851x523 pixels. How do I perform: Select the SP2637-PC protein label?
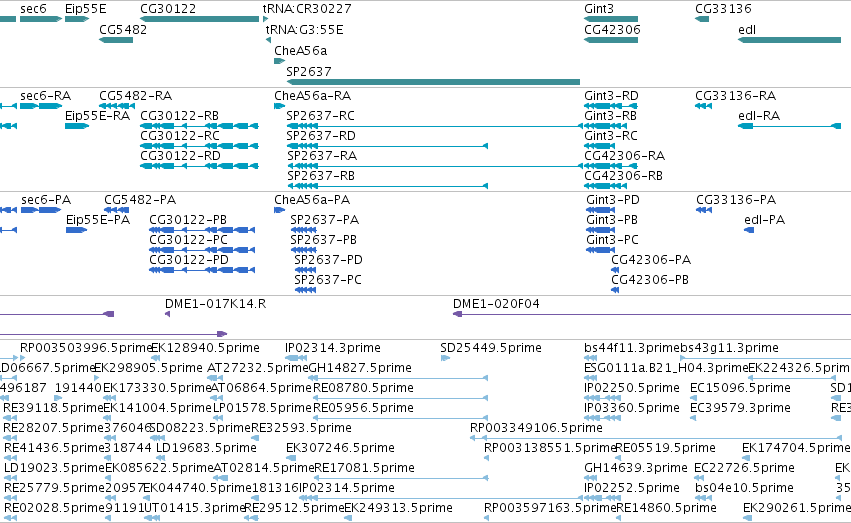327,280
